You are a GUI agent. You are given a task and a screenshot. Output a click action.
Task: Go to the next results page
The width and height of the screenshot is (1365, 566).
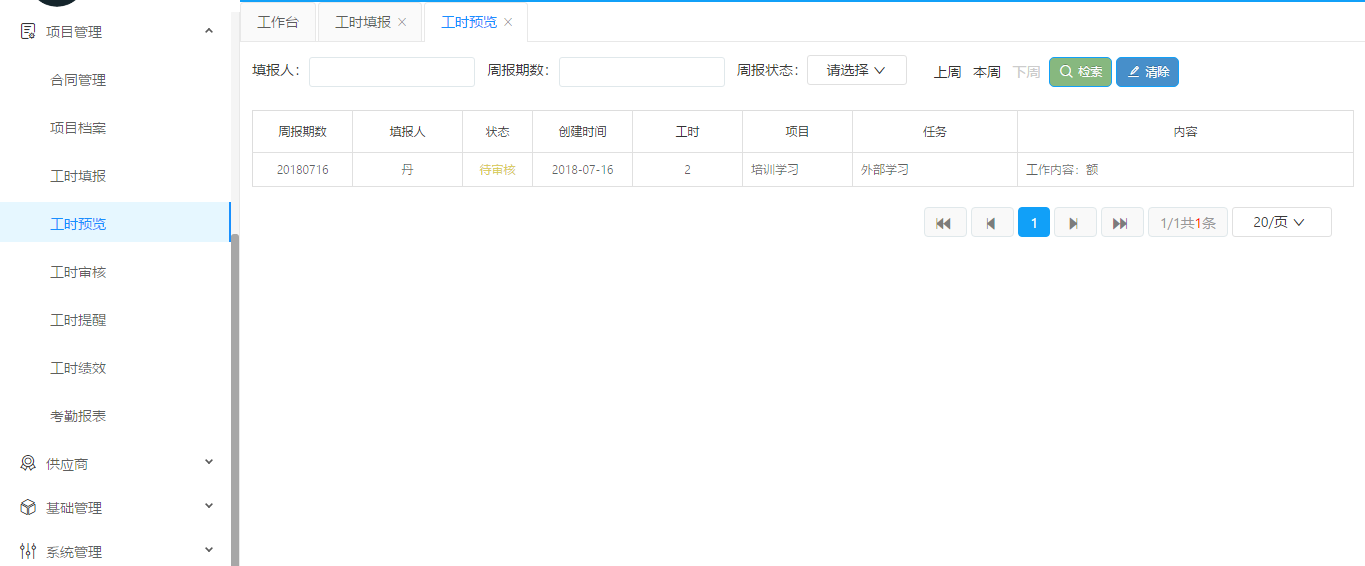[1075, 222]
